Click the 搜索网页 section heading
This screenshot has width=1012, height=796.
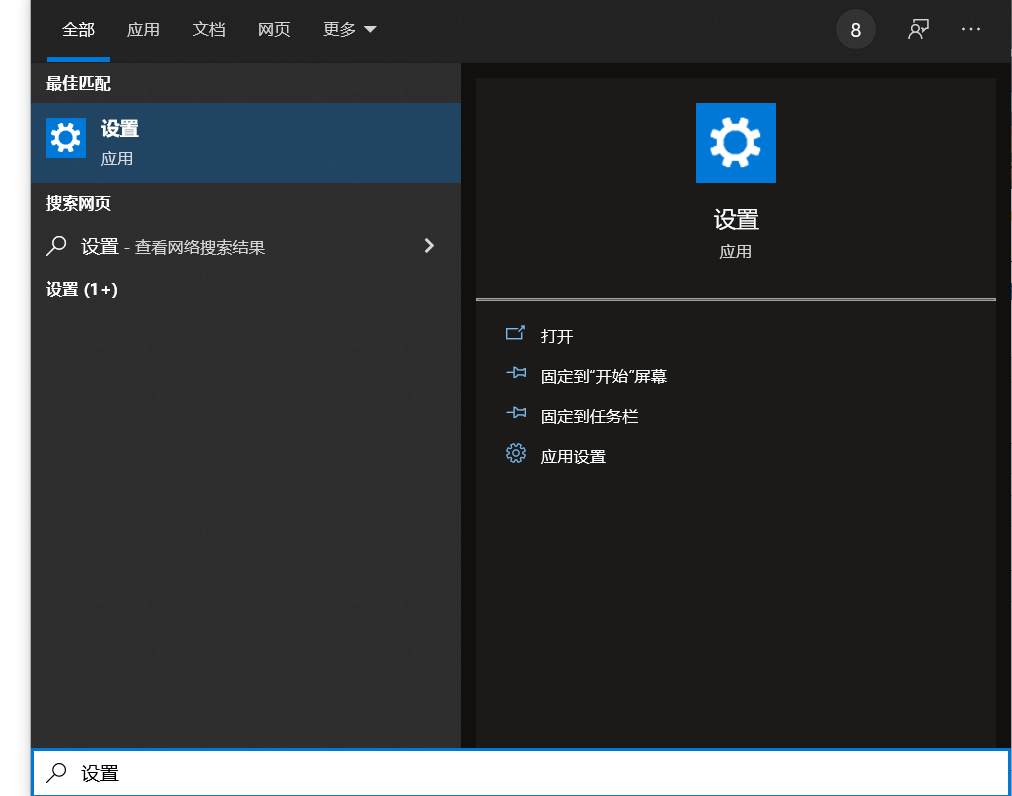point(78,203)
